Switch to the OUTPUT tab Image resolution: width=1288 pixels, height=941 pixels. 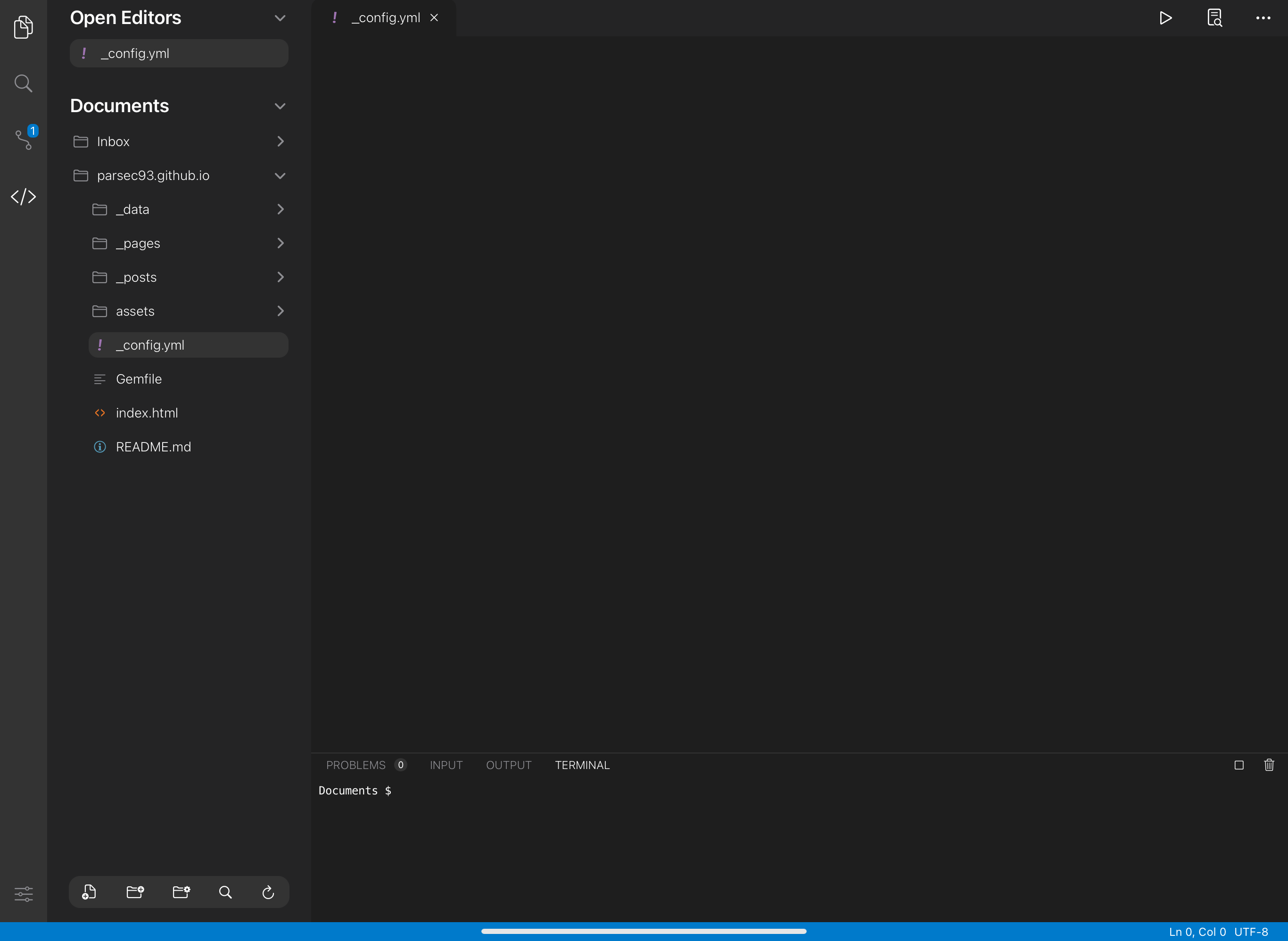tap(508, 765)
